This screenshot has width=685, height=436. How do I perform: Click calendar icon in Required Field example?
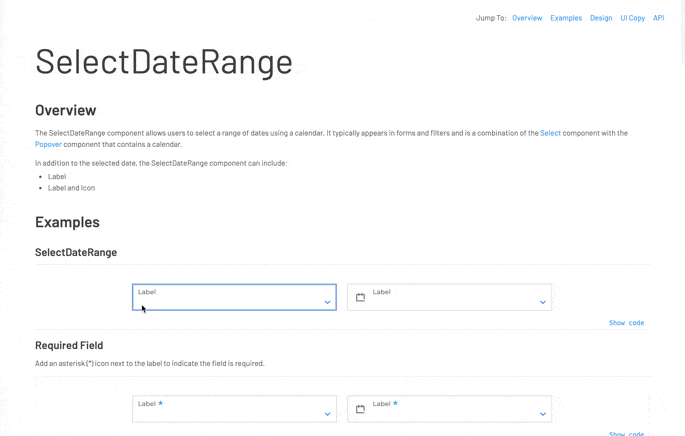point(360,409)
